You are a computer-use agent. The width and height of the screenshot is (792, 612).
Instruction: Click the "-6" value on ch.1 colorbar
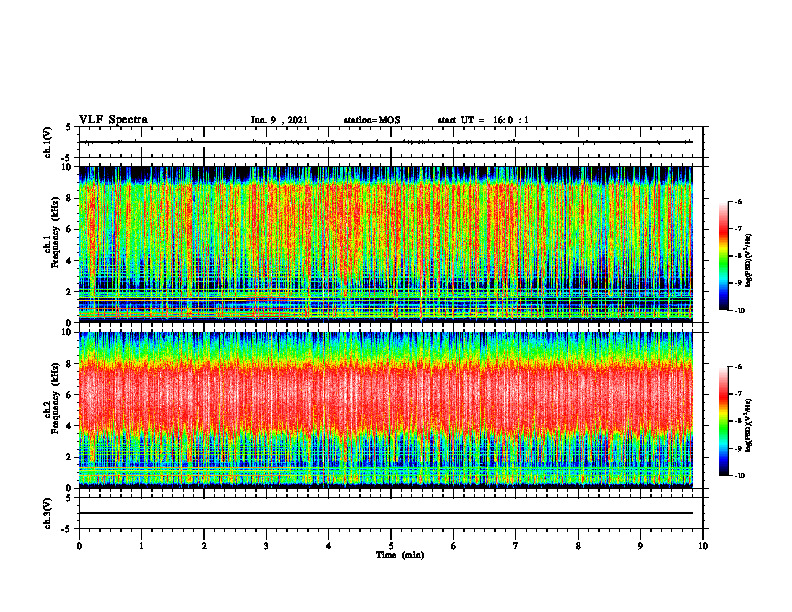(738, 202)
